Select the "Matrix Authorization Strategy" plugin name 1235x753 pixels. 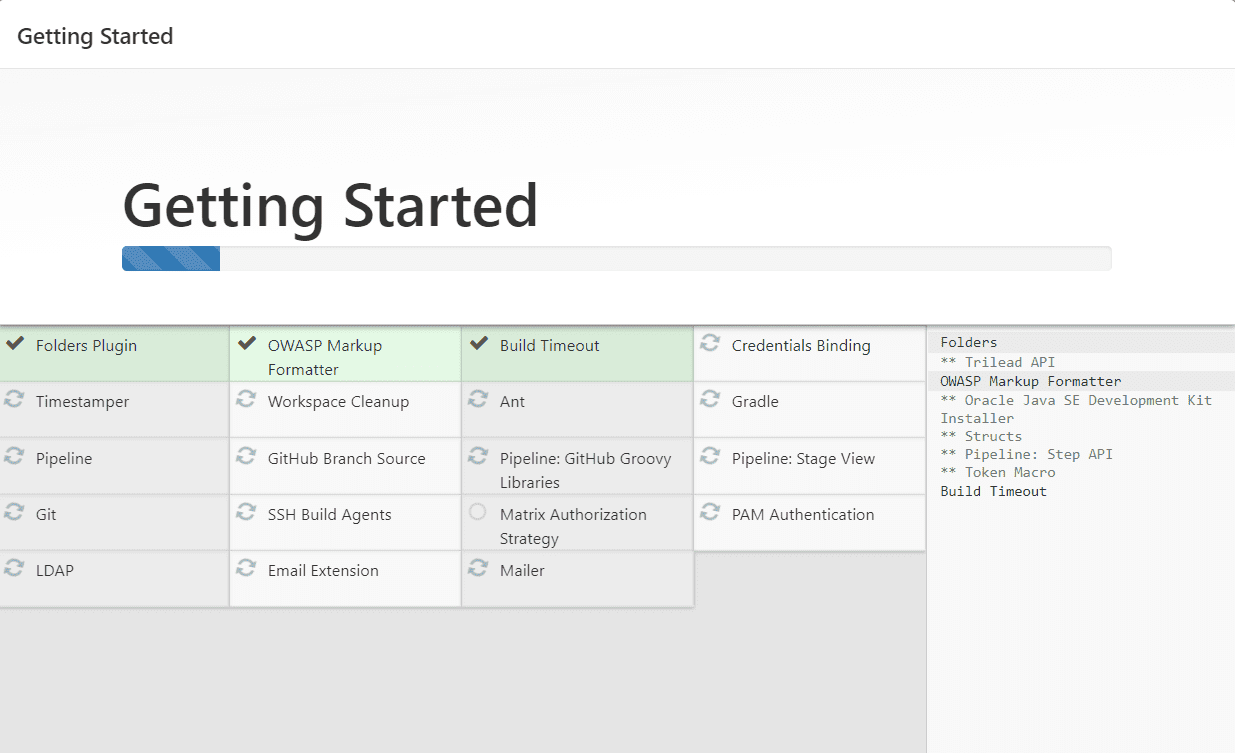(x=573, y=527)
